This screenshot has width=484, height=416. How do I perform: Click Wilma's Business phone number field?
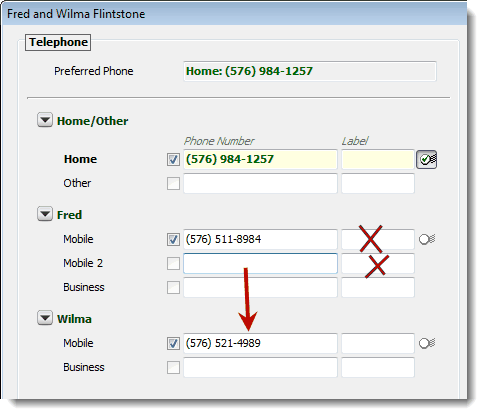(x=260, y=367)
